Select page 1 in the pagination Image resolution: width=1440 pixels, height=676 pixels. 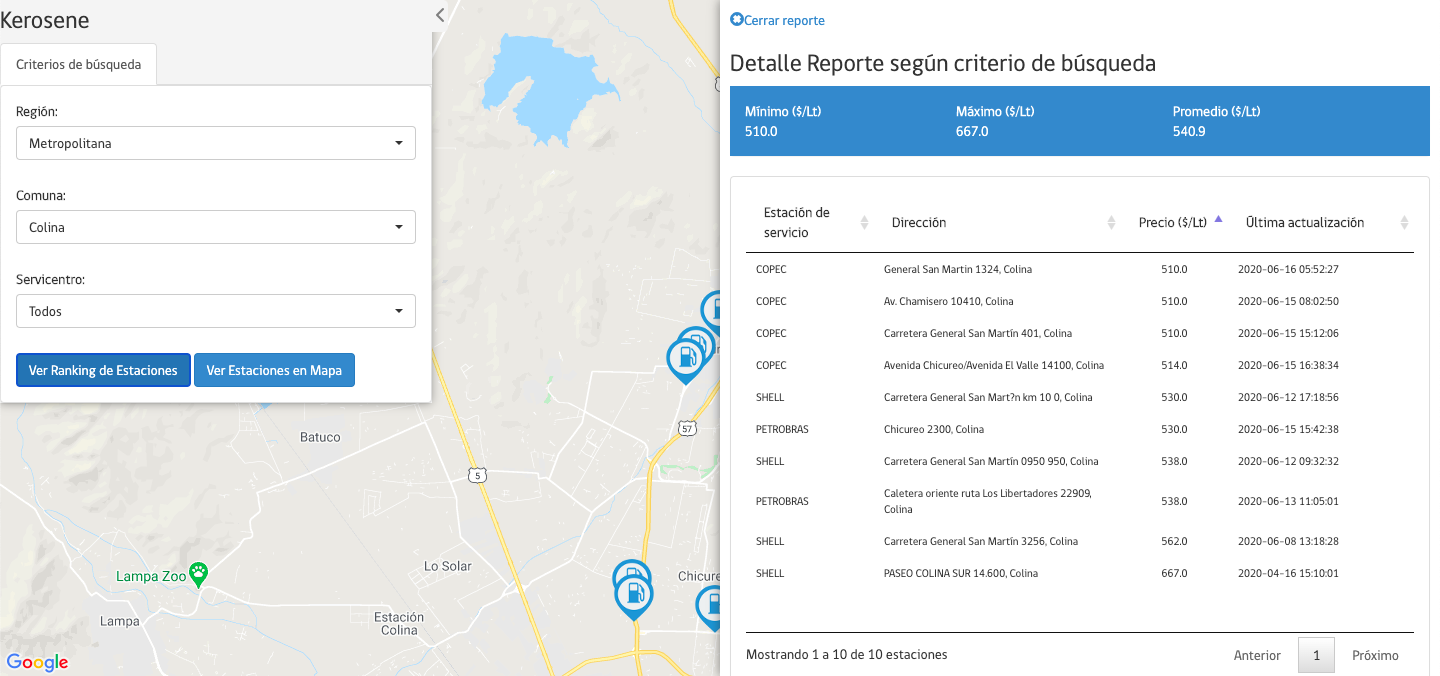(1316, 655)
